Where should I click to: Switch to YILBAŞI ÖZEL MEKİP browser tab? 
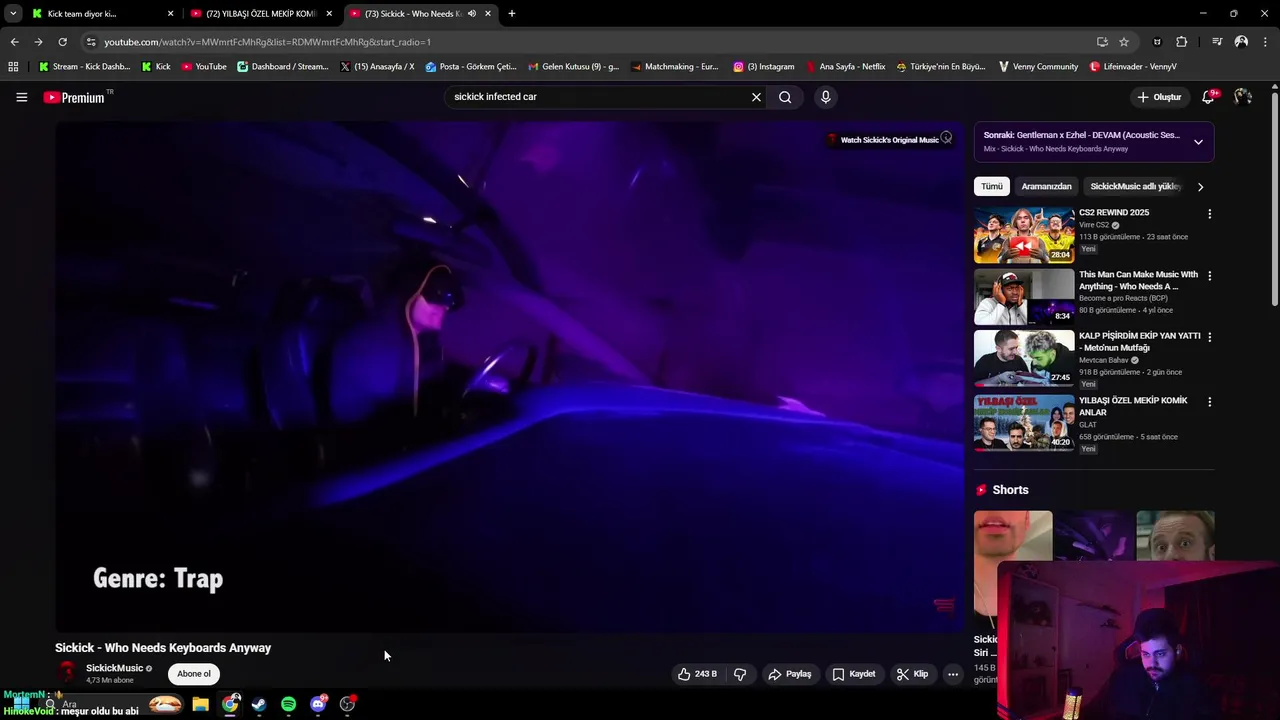click(x=261, y=14)
